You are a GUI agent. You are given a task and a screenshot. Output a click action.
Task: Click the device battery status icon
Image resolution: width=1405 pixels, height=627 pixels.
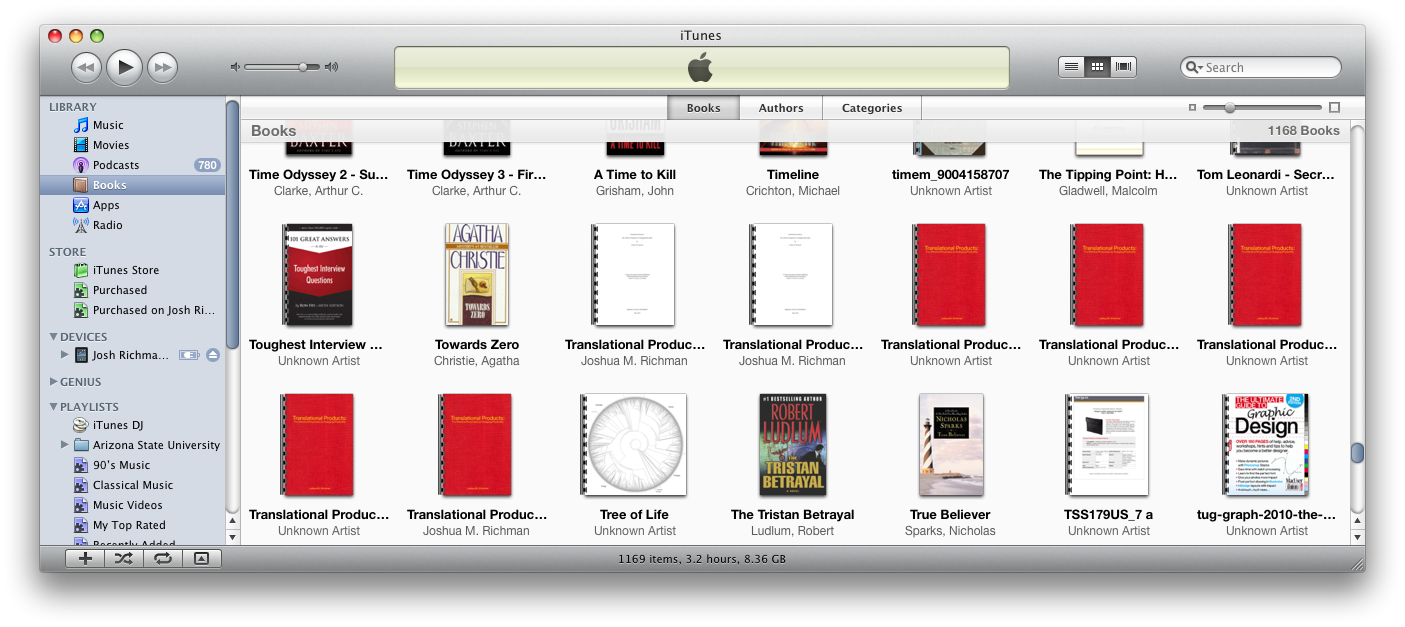[189, 355]
